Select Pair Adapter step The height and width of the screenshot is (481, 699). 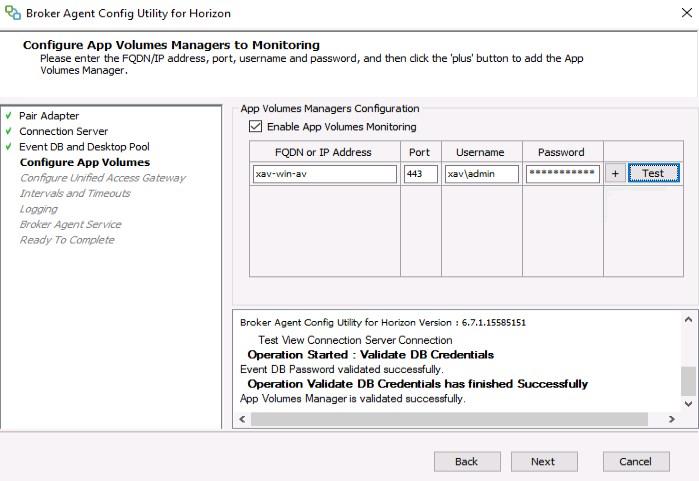pos(49,116)
